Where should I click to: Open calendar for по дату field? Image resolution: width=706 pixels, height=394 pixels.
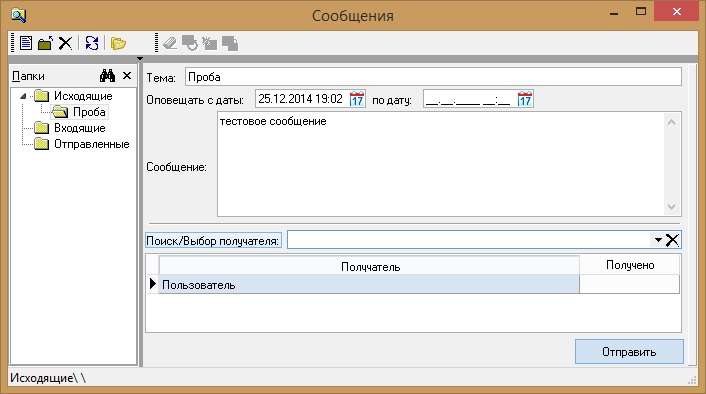525,99
